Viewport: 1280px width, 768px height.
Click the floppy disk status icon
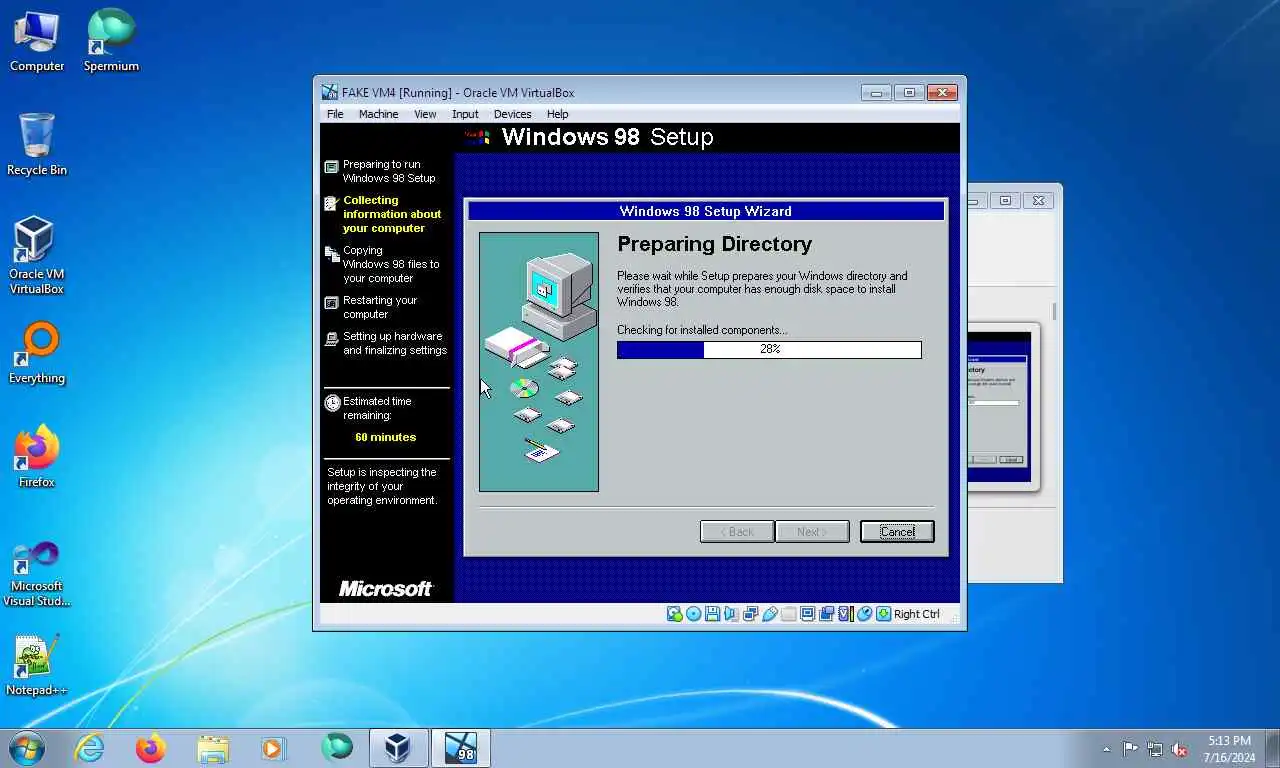coord(713,614)
